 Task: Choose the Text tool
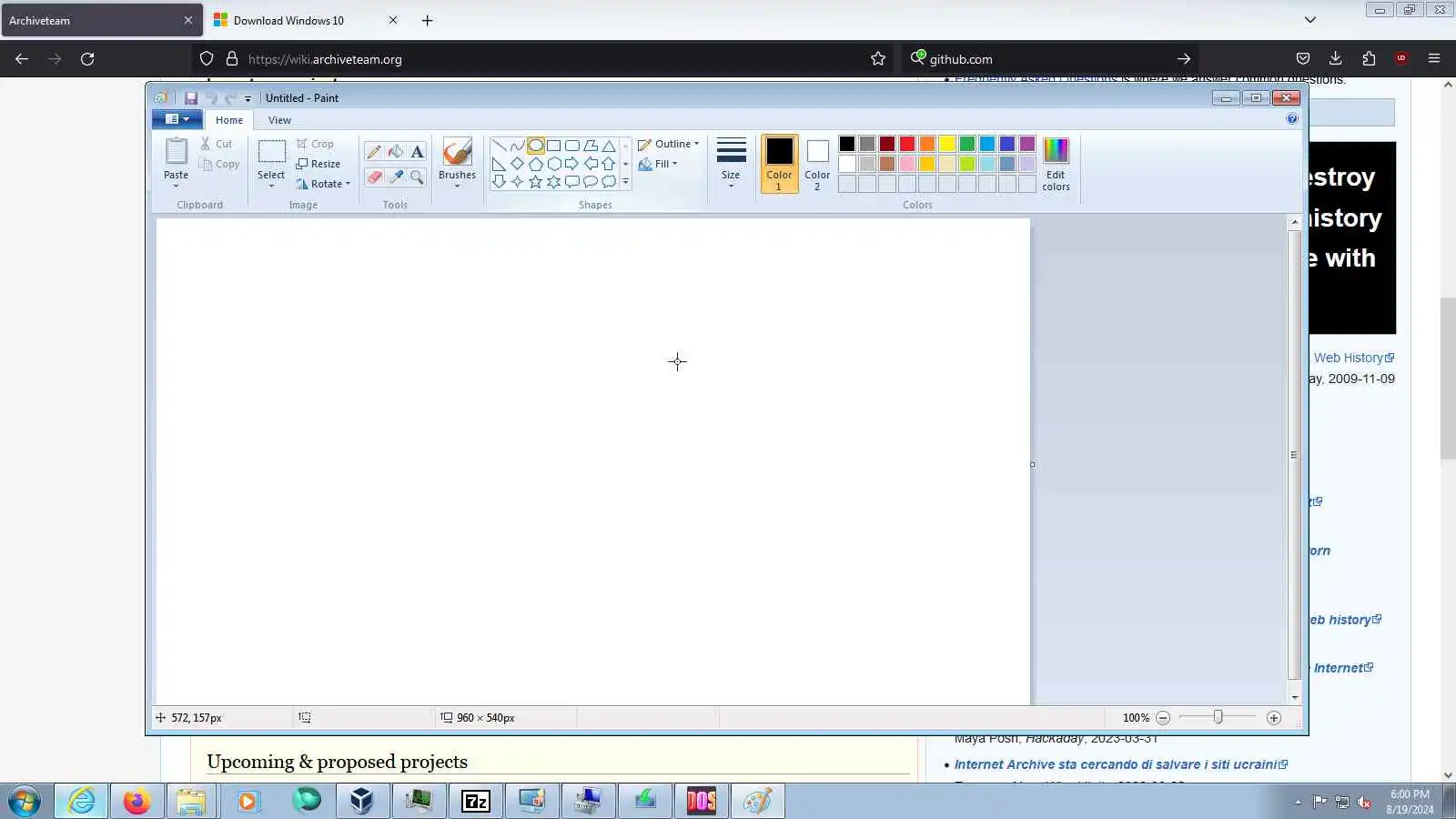[x=417, y=152]
